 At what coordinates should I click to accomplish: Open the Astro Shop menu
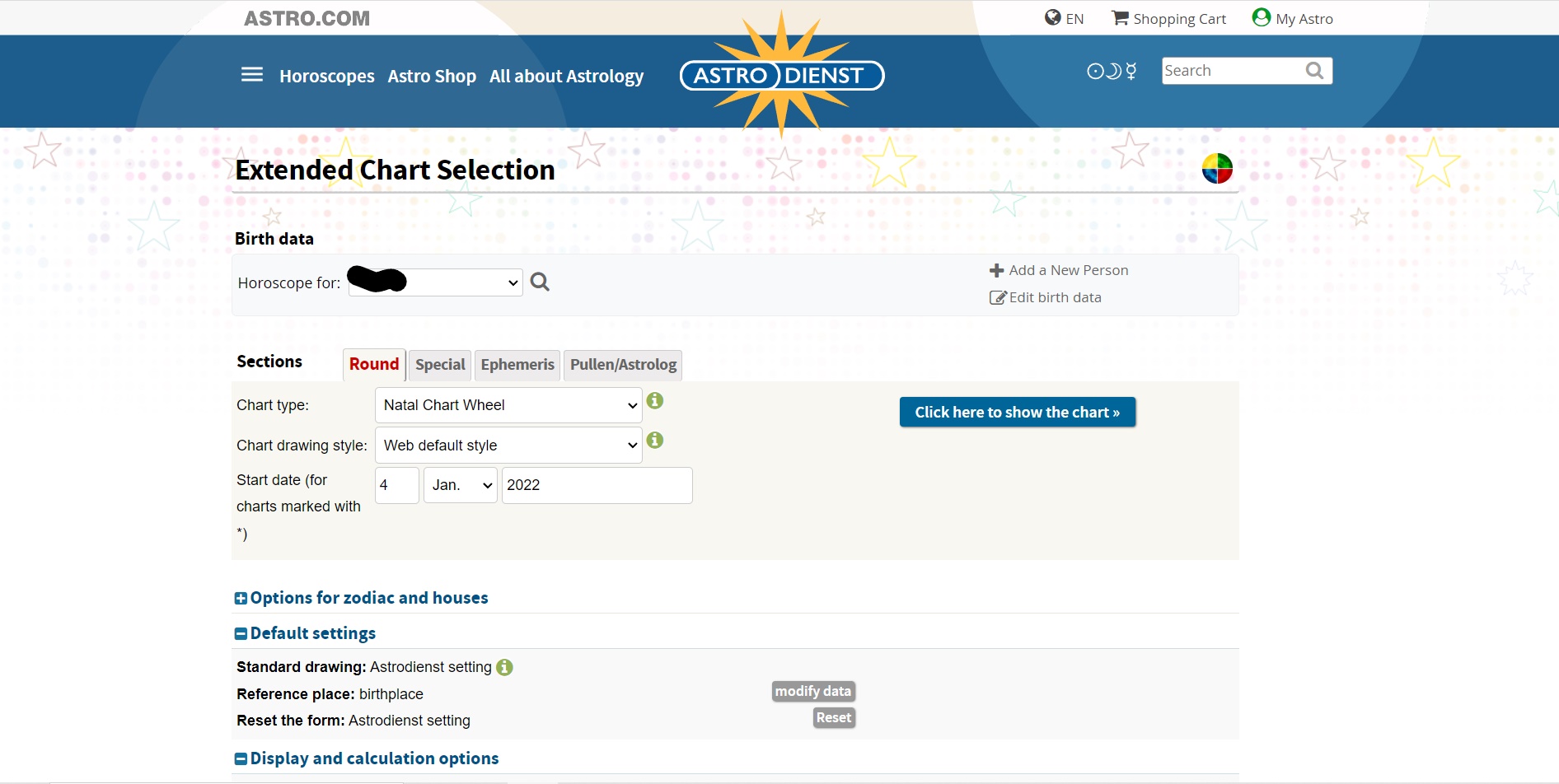pos(432,76)
